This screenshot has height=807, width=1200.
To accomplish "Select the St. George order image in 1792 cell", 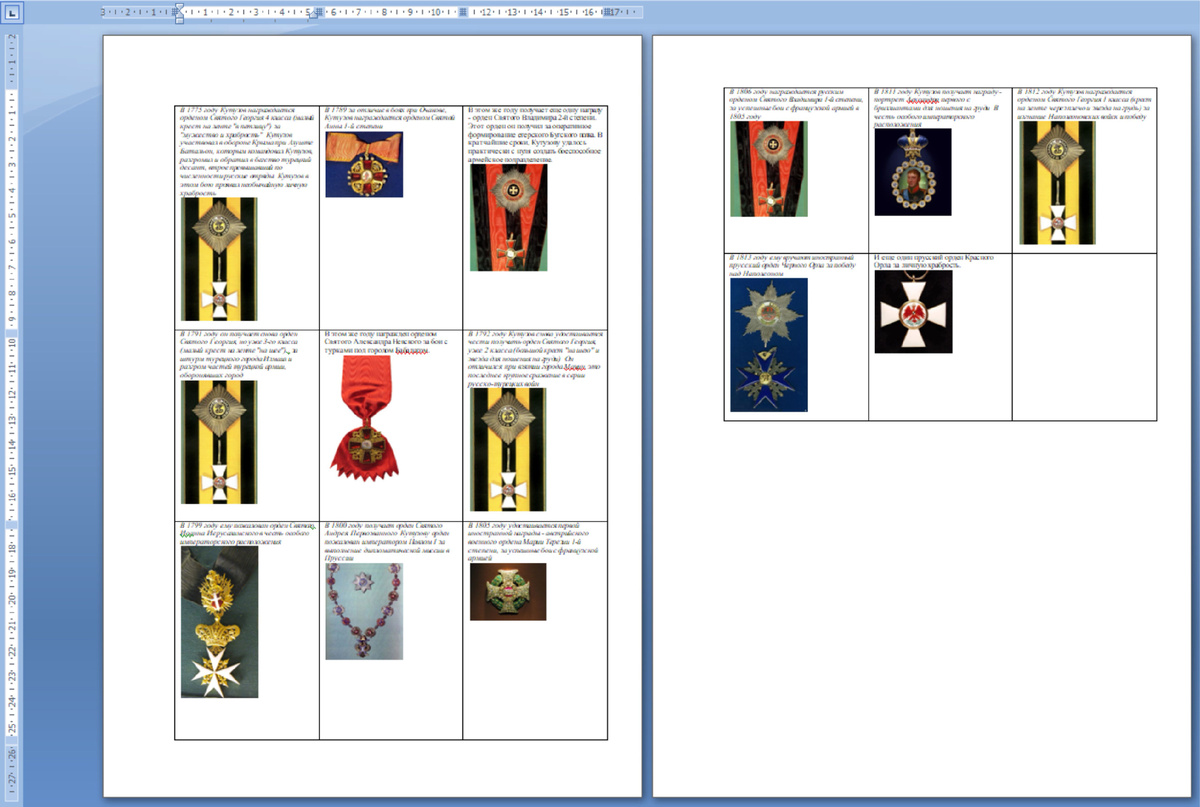I will click(509, 450).
